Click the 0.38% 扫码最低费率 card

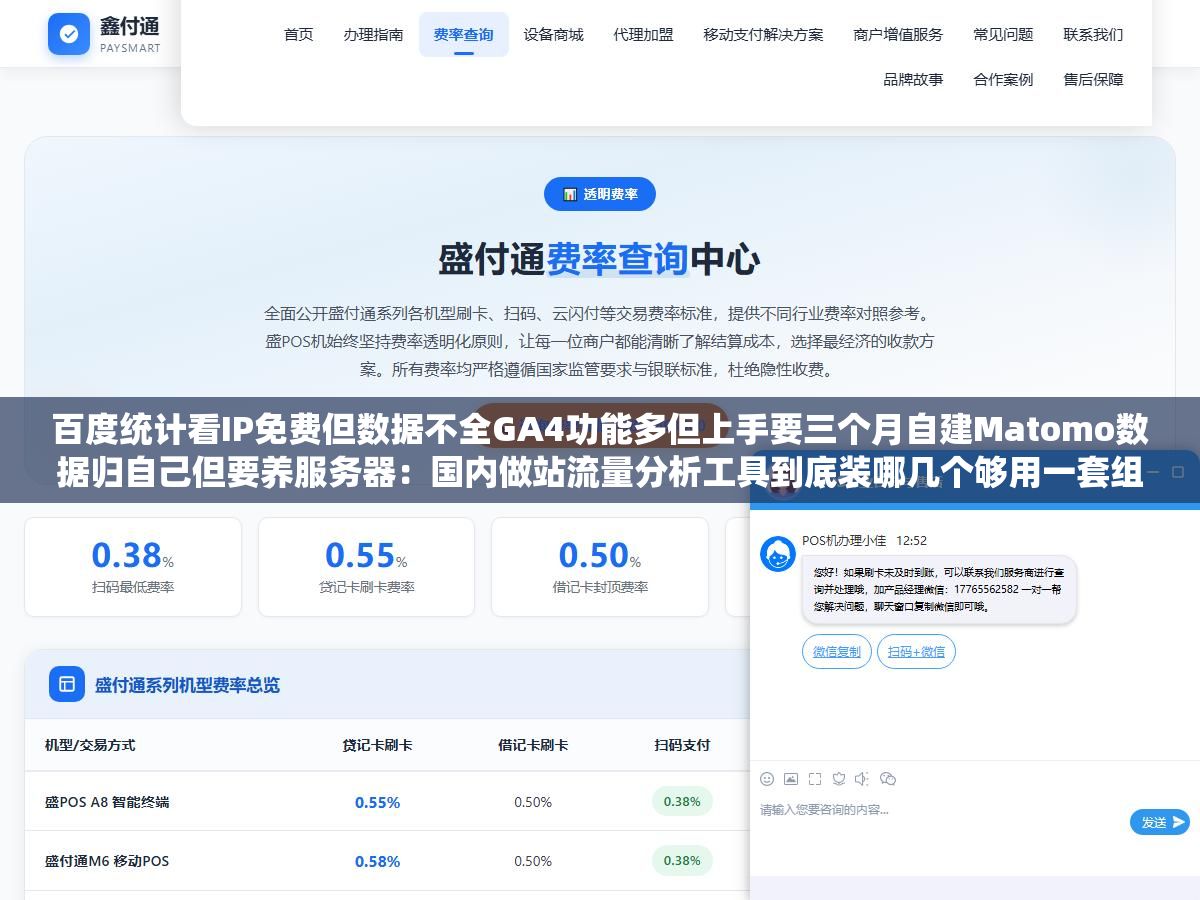pyautogui.click(x=133, y=567)
